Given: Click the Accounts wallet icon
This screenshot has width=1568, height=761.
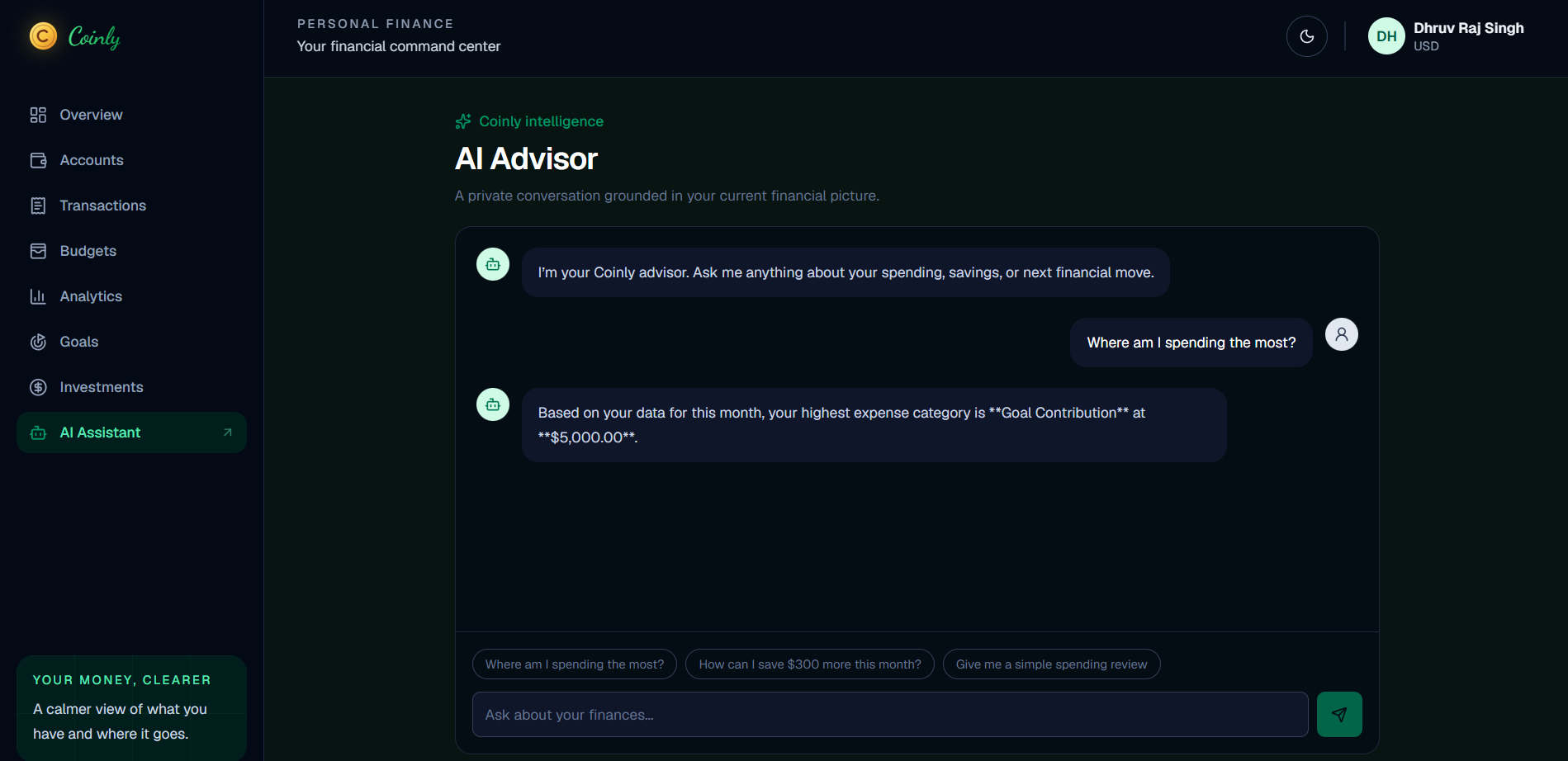Looking at the screenshot, I should click(x=38, y=160).
